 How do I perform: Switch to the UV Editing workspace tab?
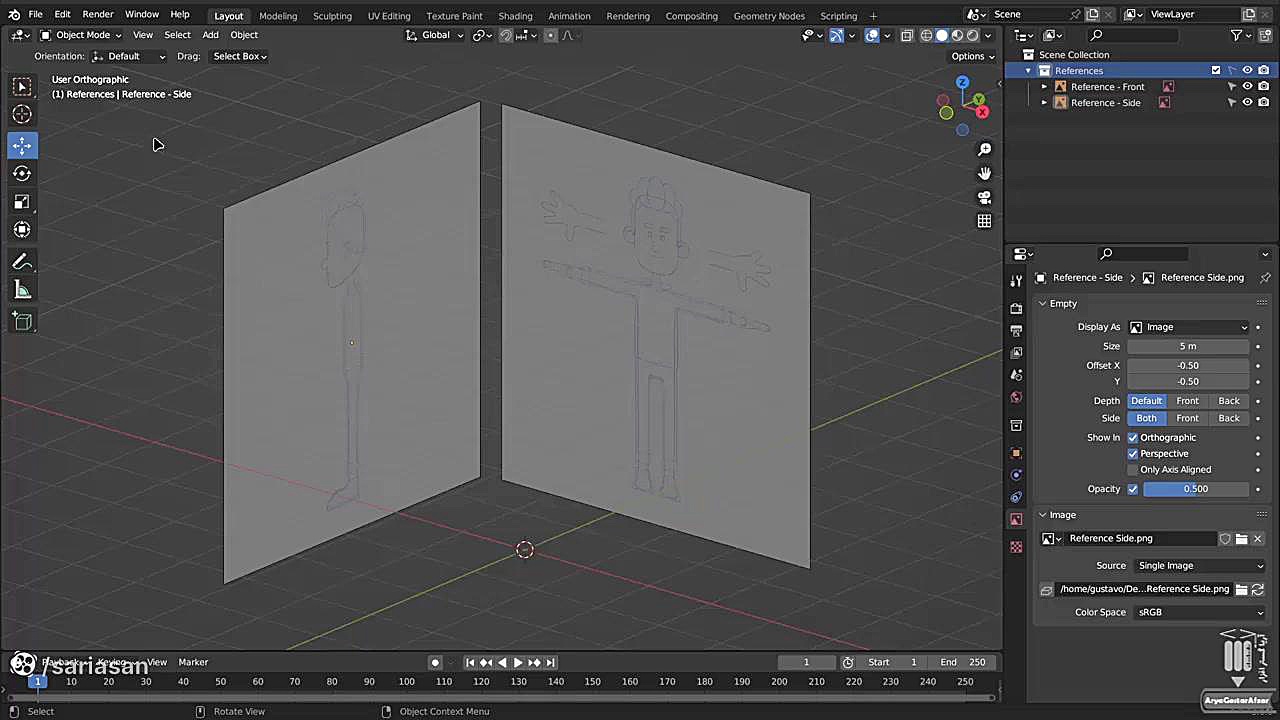389,16
